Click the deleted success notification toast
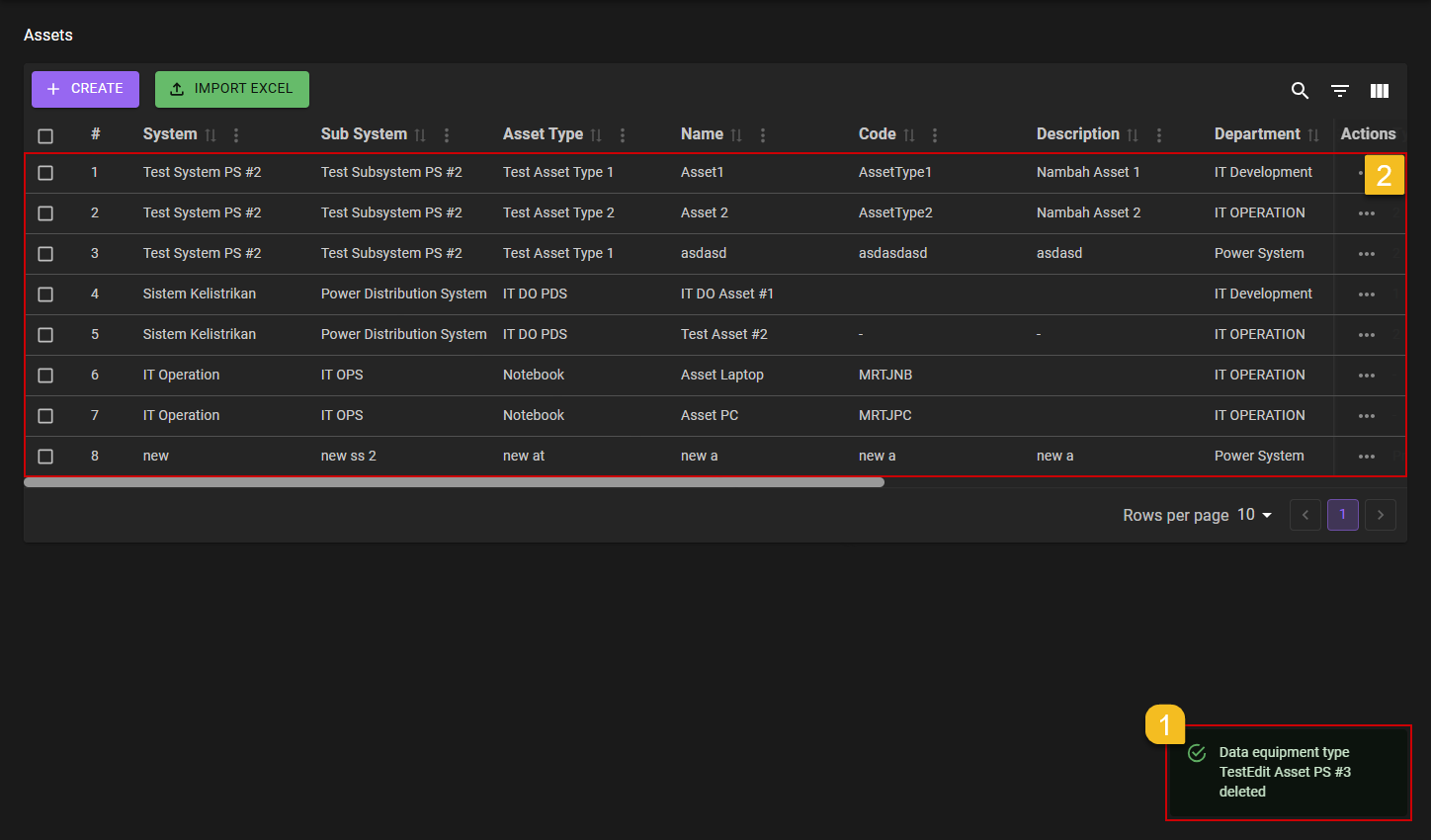This screenshot has height=840, width=1431. (x=1288, y=772)
